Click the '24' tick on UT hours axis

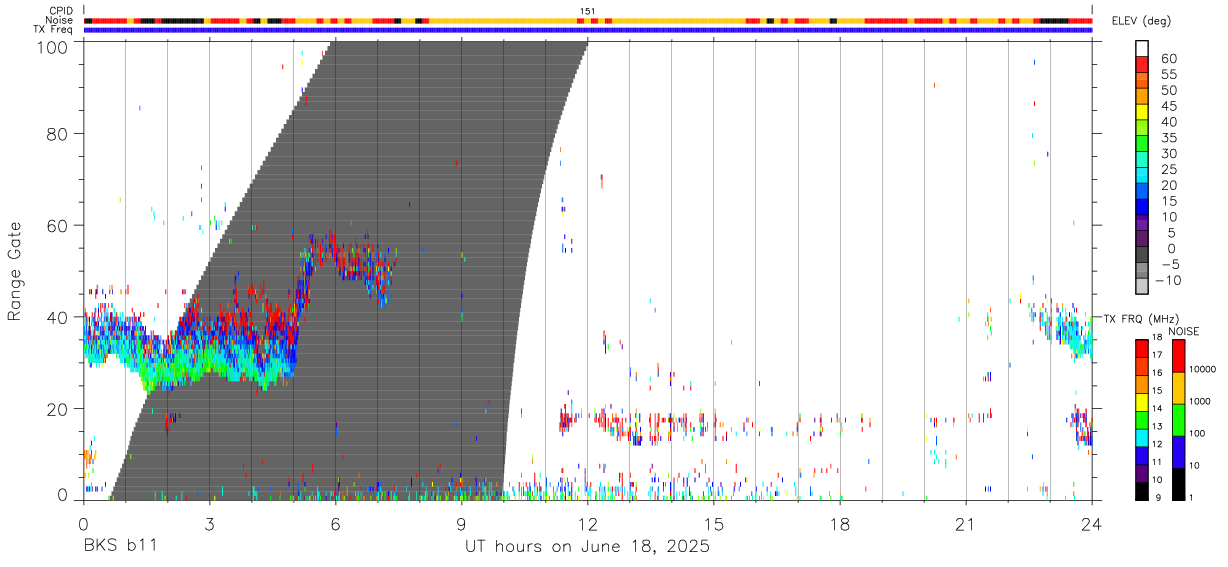[x=1091, y=524]
